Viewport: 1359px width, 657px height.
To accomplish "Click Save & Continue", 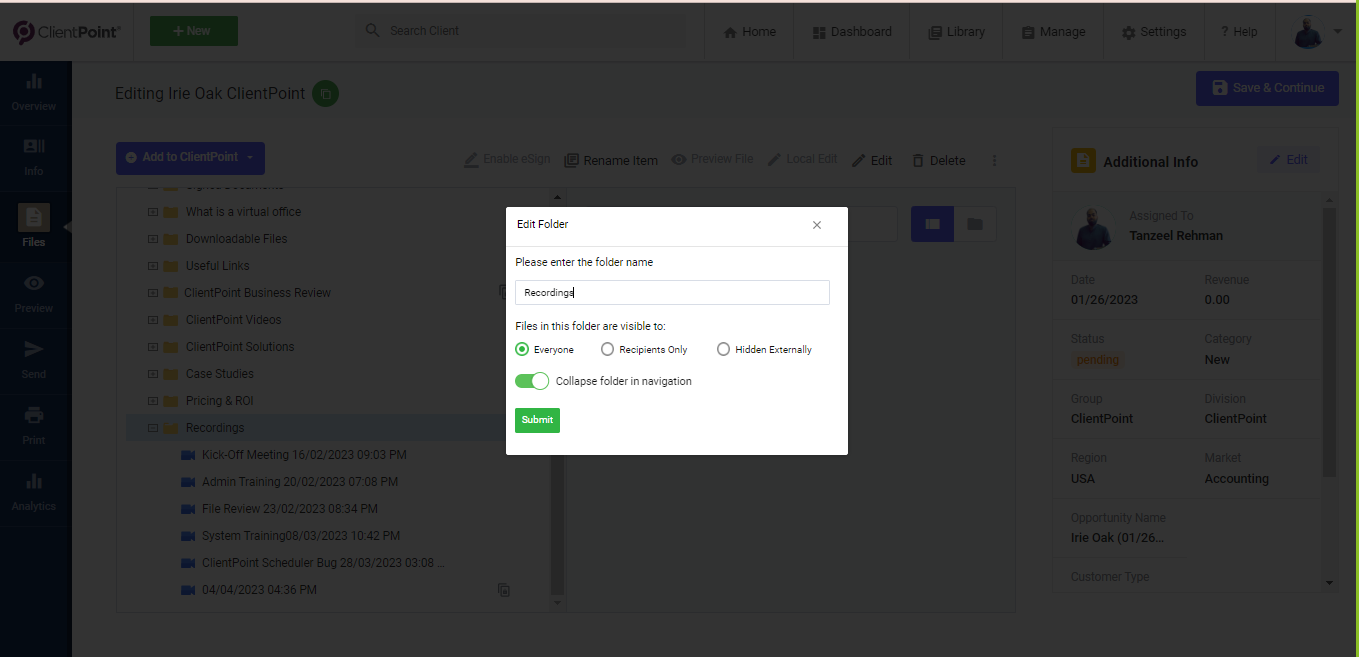I will point(1267,88).
